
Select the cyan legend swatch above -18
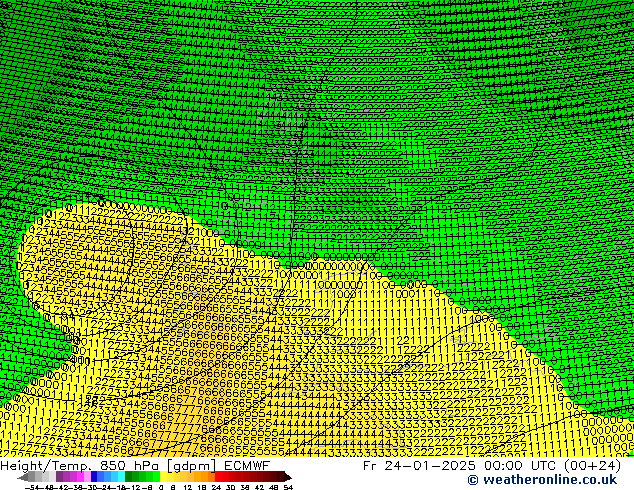click(x=122, y=476)
